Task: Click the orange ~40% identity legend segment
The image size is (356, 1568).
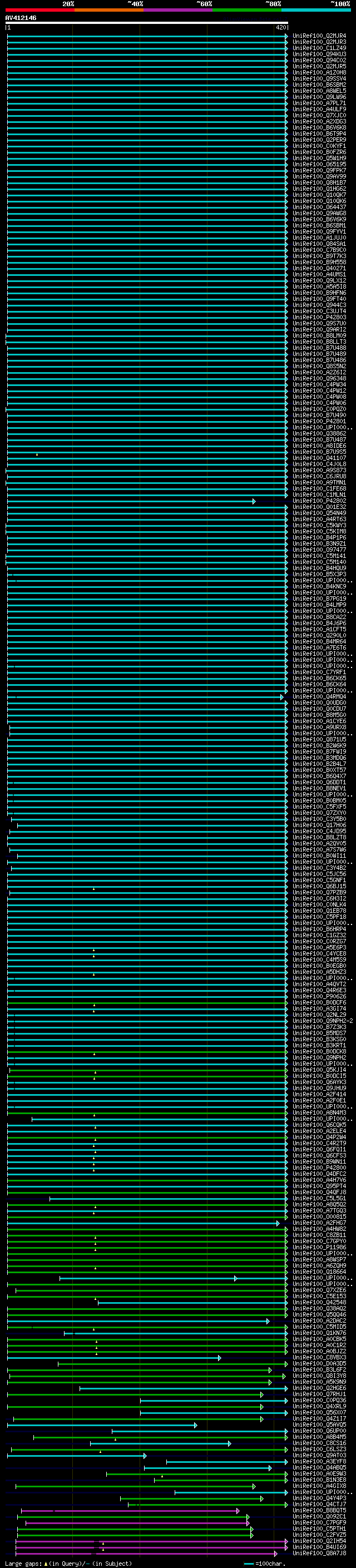Action: (109, 10)
